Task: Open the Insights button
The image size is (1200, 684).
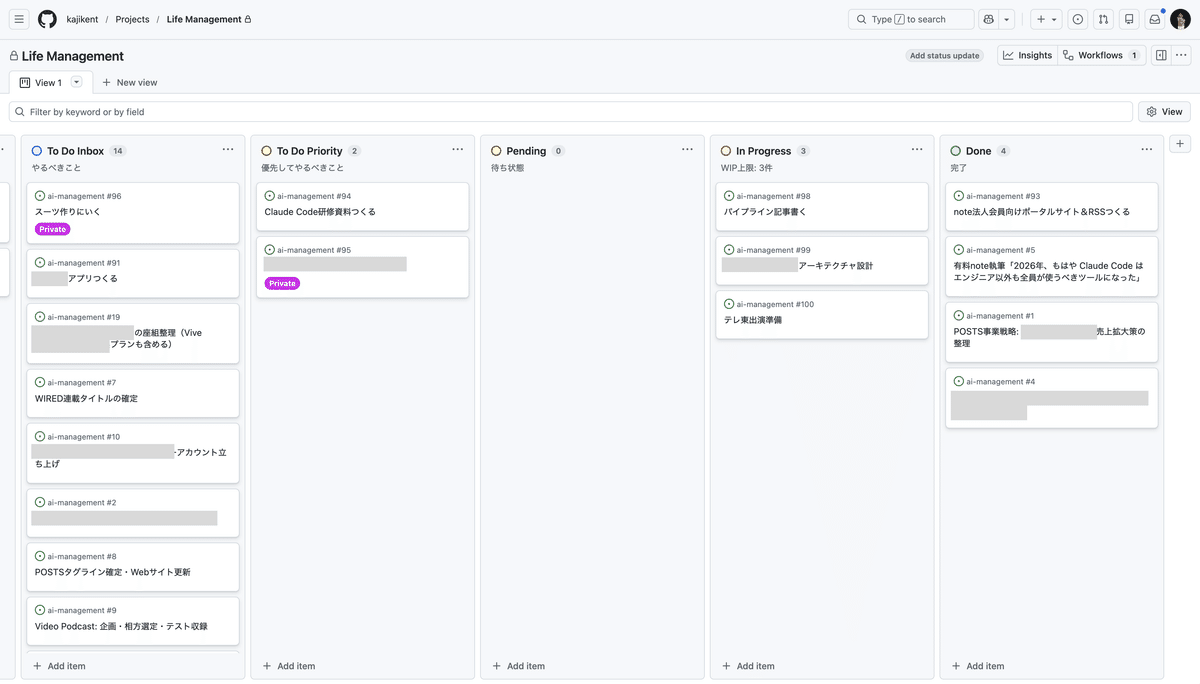Action: pyautogui.click(x=1027, y=56)
